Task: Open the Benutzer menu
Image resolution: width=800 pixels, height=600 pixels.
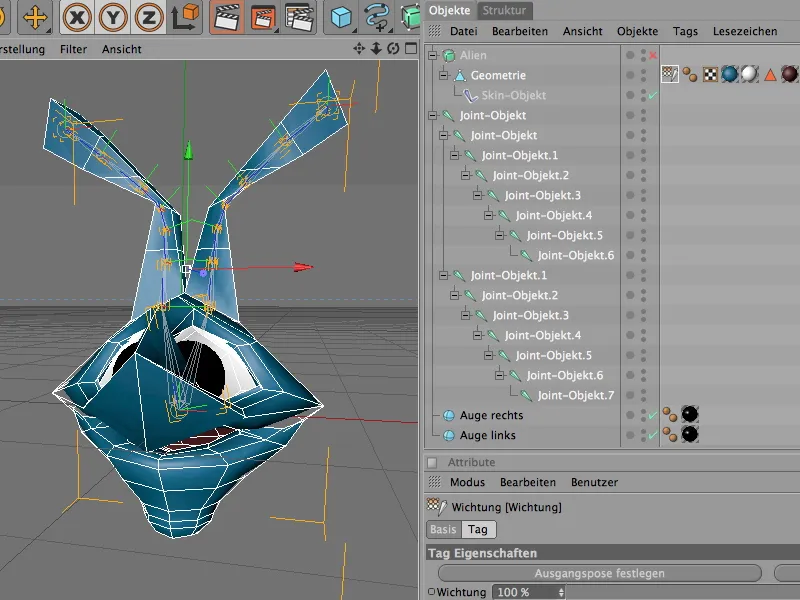Action: (x=594, y=482)
